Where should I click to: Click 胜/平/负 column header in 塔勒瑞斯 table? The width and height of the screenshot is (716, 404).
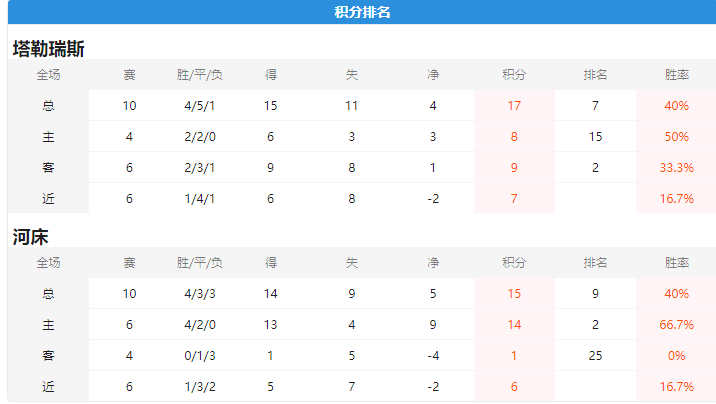coord(200,75)
